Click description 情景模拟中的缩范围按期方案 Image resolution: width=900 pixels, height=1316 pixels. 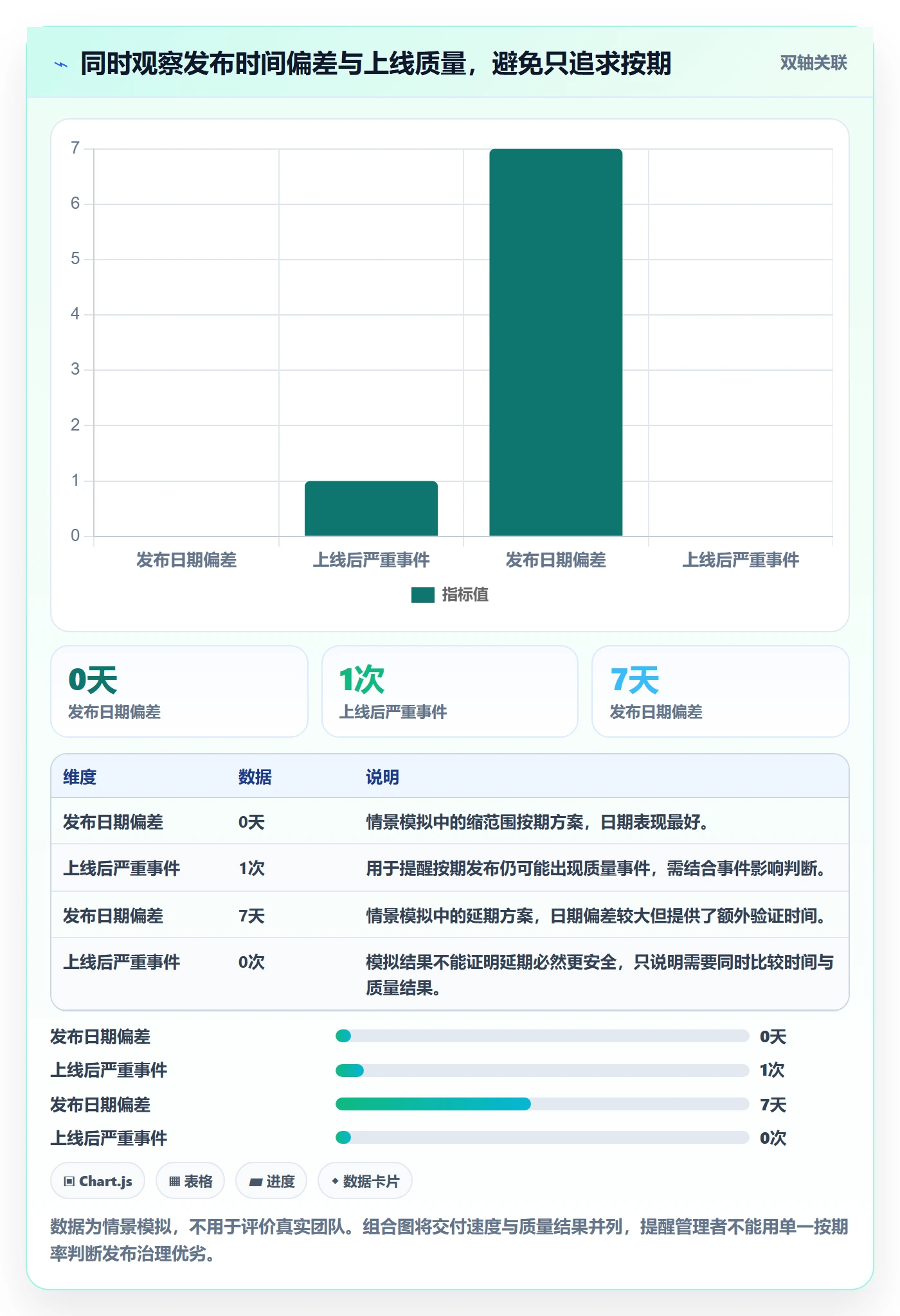[x=537, y=822]
